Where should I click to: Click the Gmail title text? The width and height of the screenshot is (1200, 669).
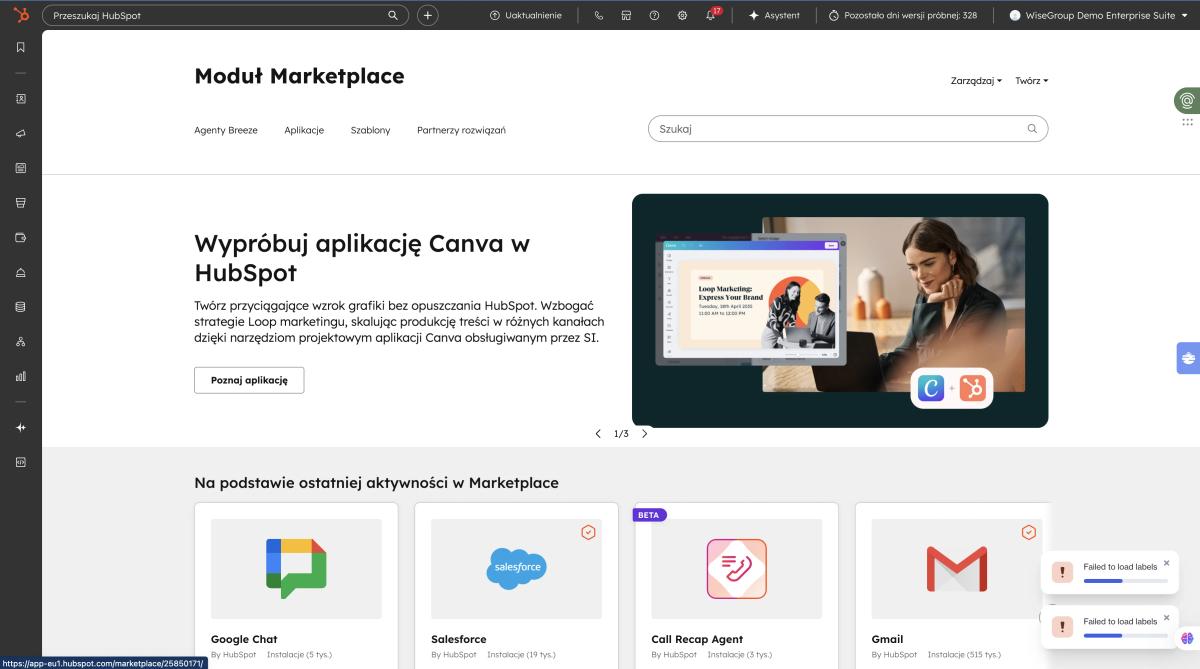(x=887, y=639)
